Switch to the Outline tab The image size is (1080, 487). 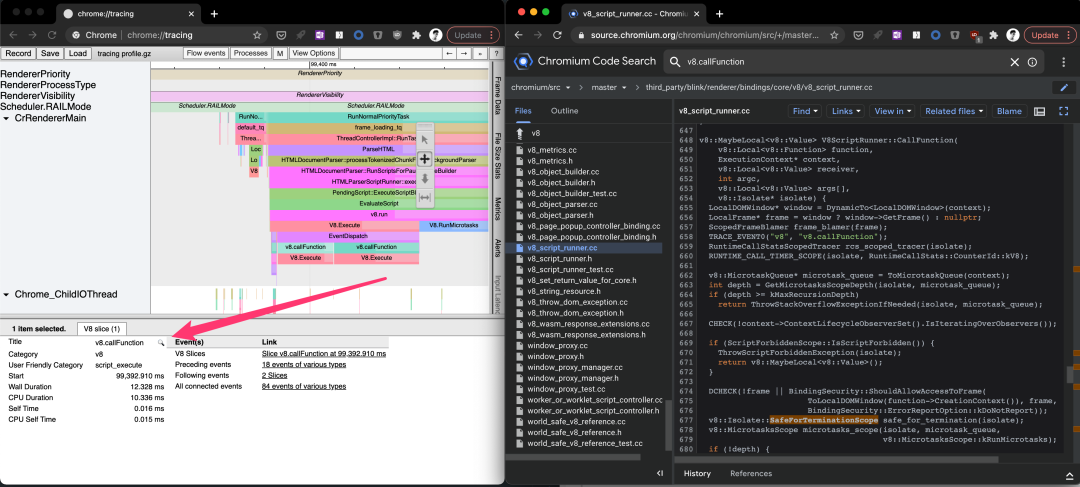coord(564,111)
